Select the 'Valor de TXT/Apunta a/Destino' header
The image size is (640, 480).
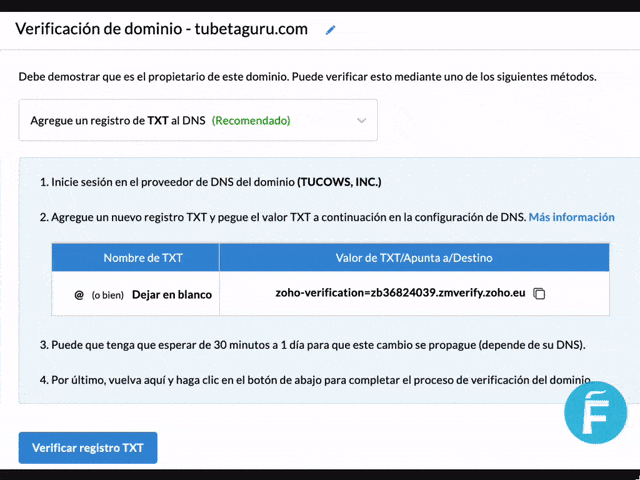[414, 258]
